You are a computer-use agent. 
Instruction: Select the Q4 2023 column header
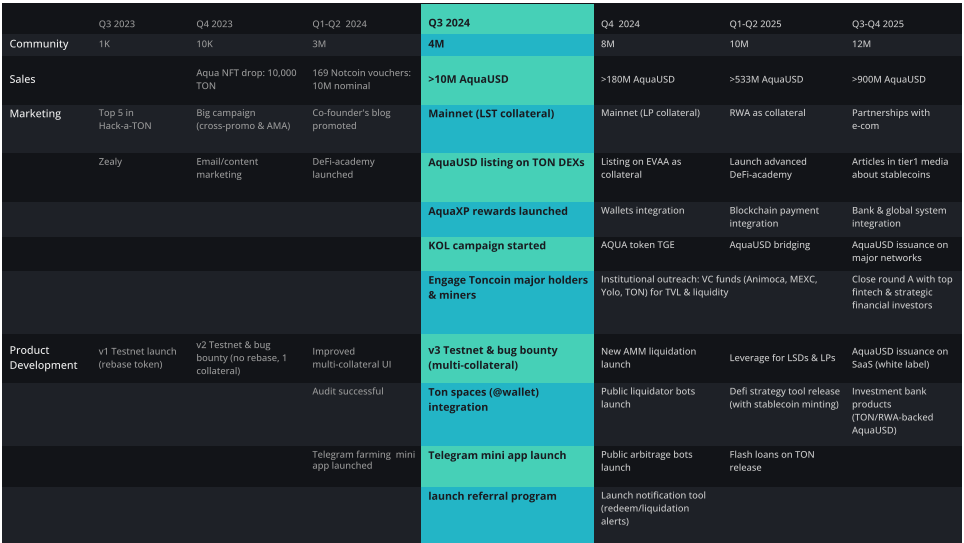(x=217, y=22)
